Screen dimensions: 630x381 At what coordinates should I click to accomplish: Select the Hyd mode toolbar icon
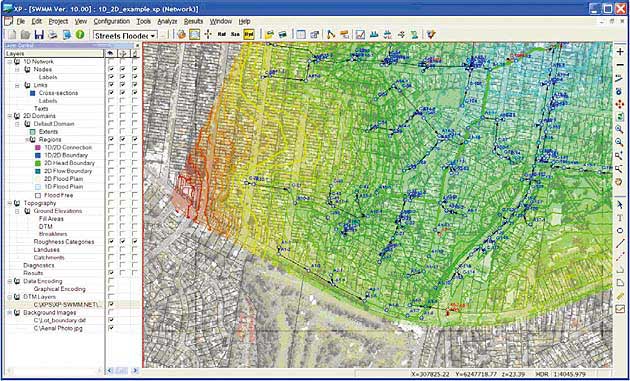[249, 35]
